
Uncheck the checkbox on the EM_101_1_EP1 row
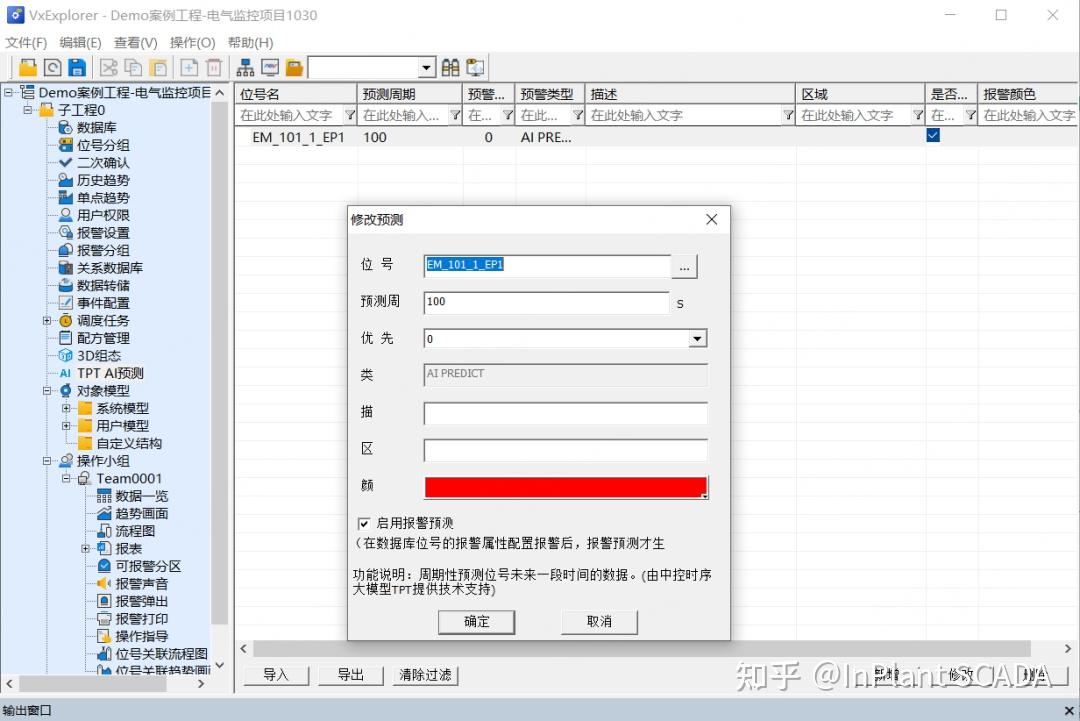932,135
